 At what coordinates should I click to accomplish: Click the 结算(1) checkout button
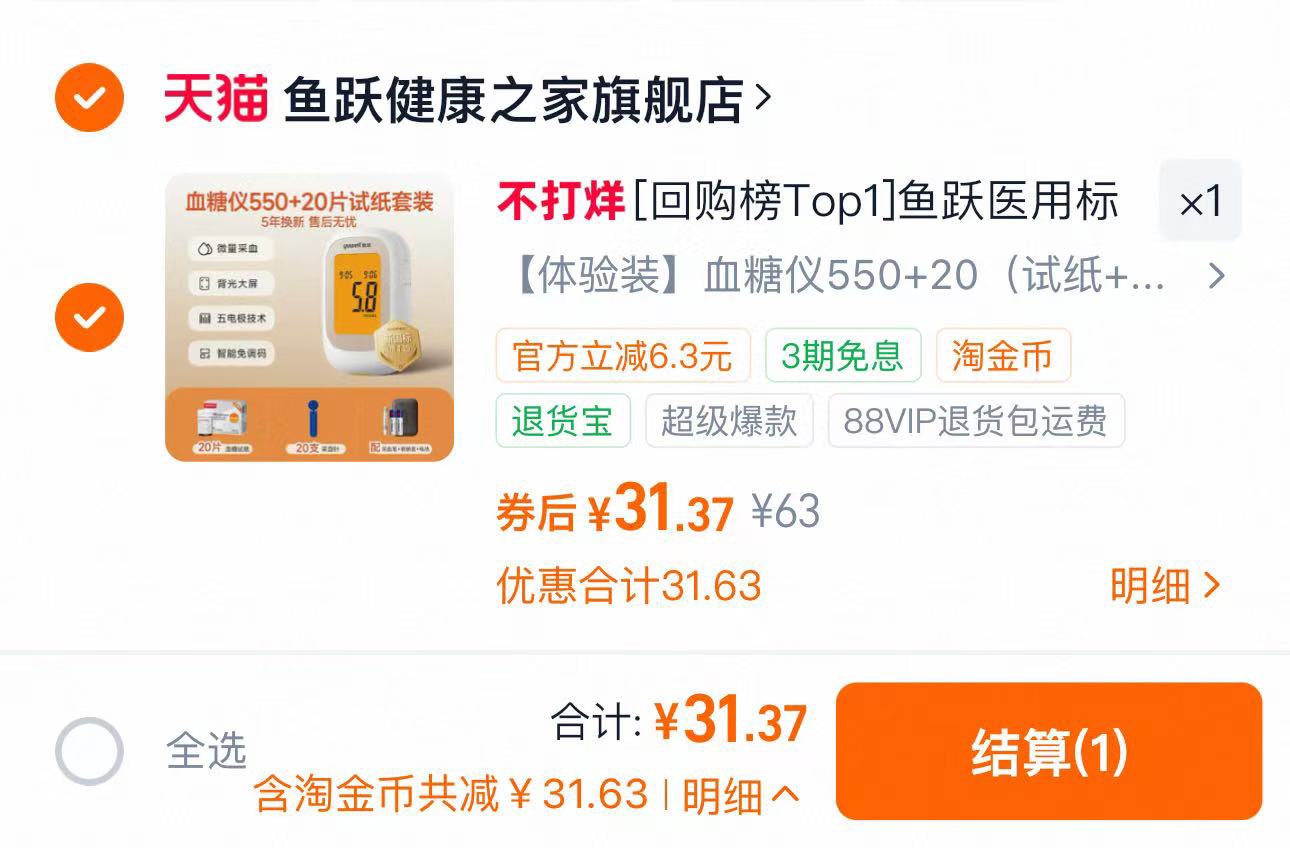(x=1049, y=751)
